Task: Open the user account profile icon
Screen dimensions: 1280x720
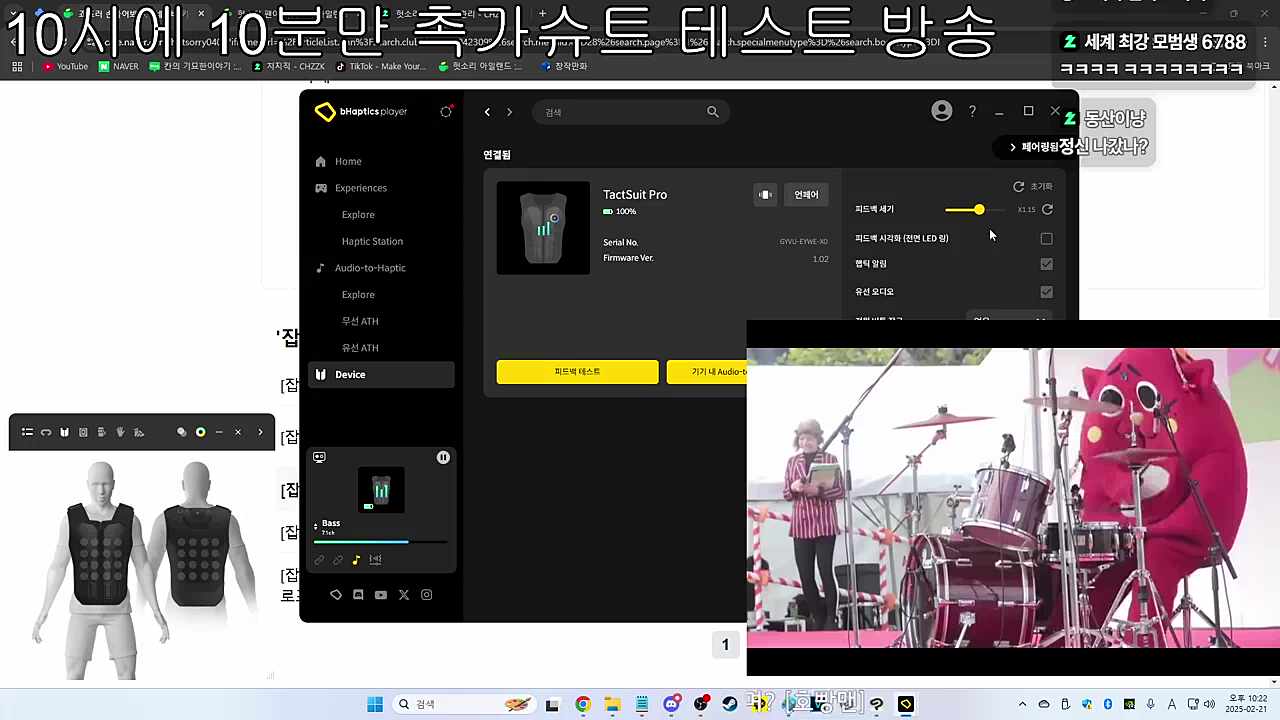Action: point(942,111)
